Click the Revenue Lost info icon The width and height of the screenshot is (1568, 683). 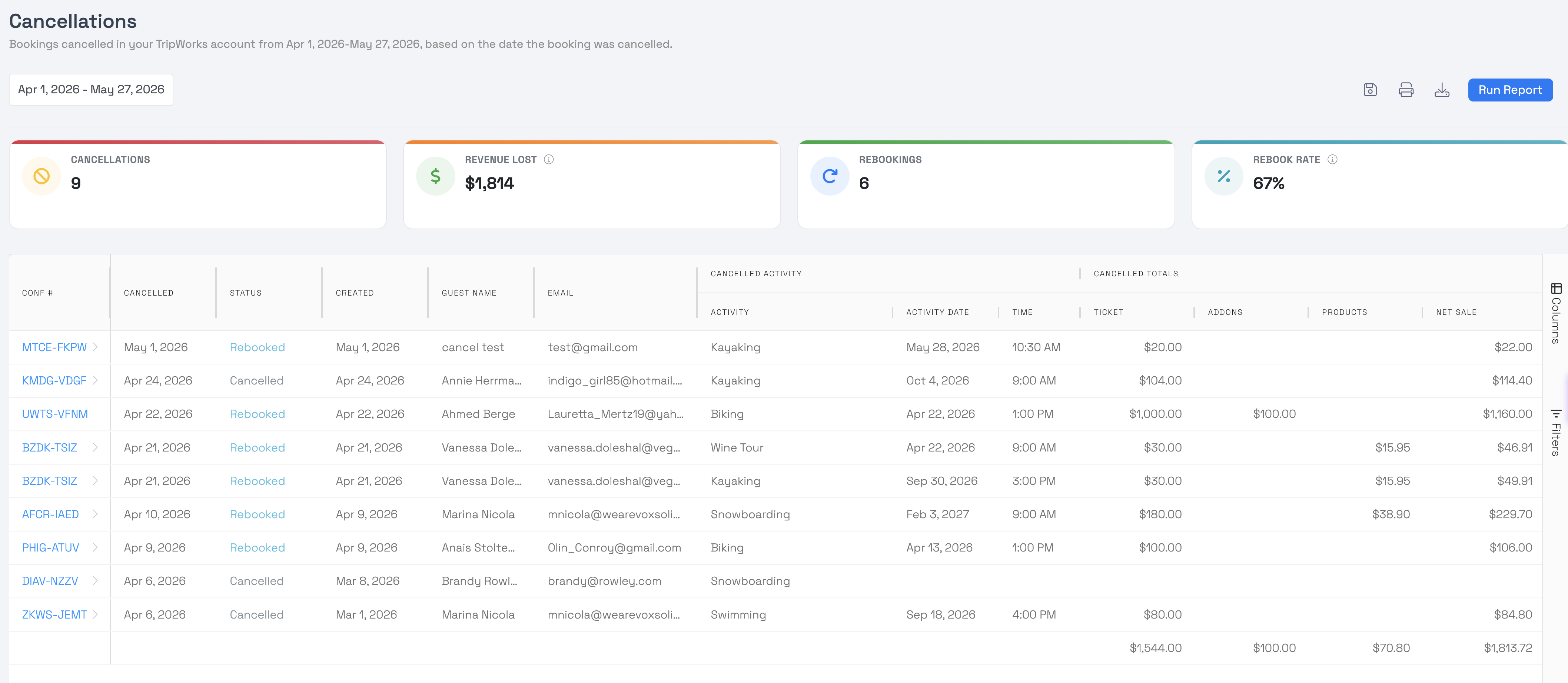[x=548, y=160]
